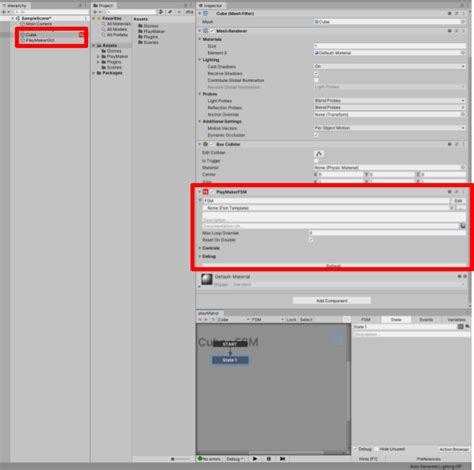474x470 pixels.
Task: Click the PlayMaker step button
Action: coord(283,459)
